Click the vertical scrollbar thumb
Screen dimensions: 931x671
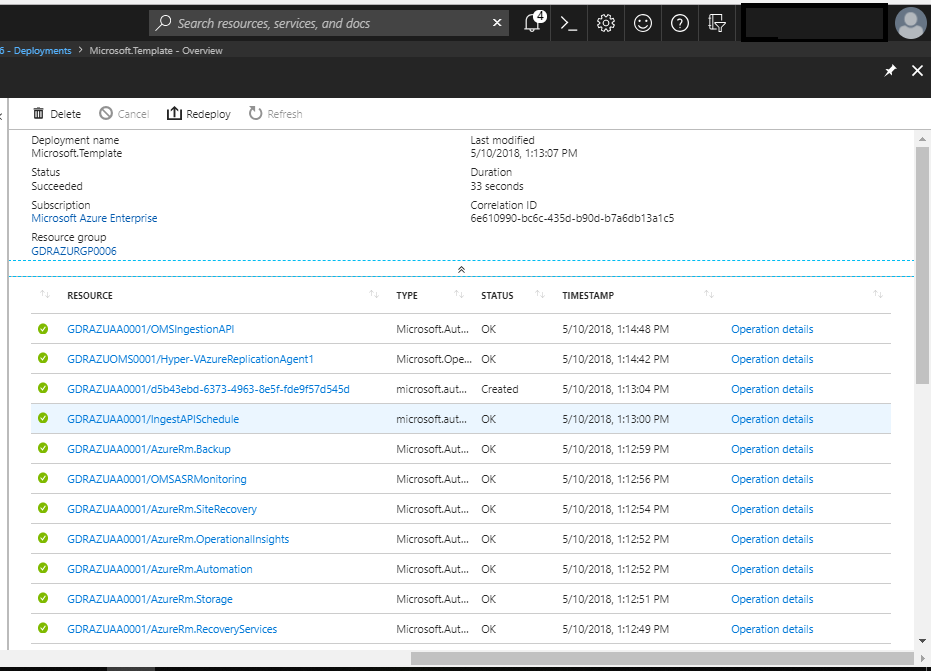[x=922, y=265]
